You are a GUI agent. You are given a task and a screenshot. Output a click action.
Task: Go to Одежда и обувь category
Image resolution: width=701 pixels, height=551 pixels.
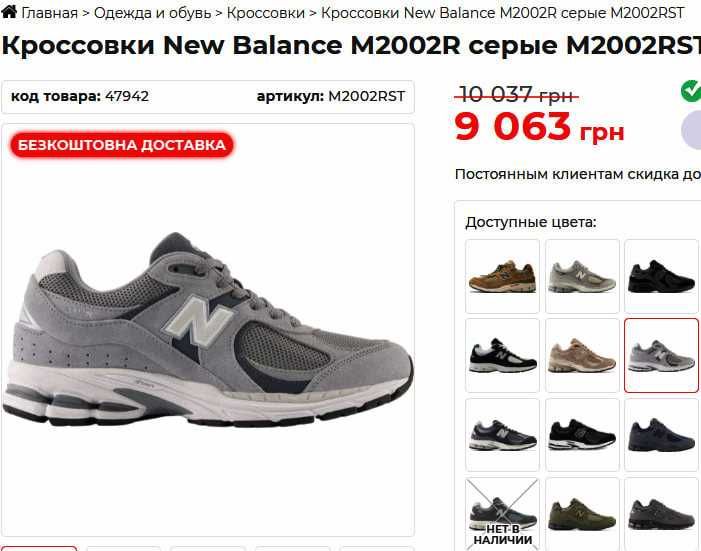tap(152, 13)
